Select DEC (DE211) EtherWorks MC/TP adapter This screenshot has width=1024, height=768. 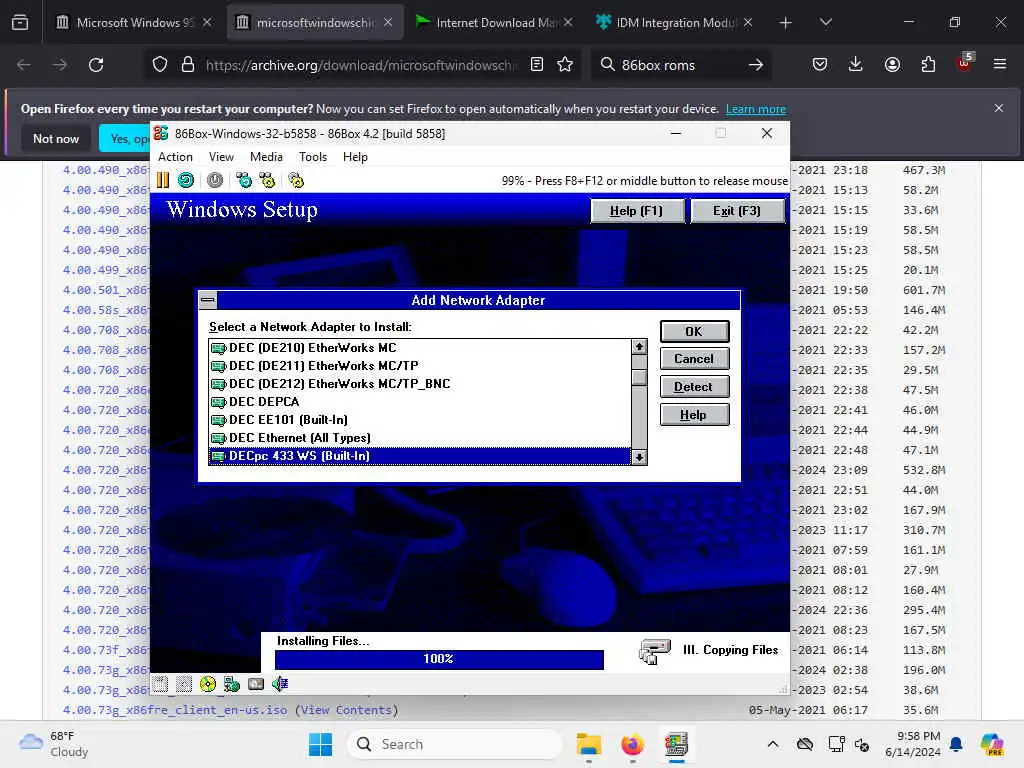419,366
